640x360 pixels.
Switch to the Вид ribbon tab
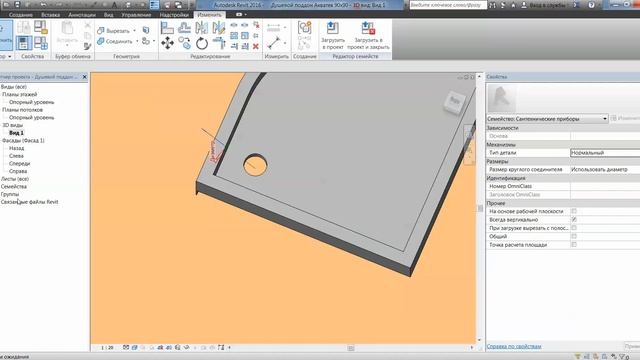pyautogui.click(x=108, y=15)
